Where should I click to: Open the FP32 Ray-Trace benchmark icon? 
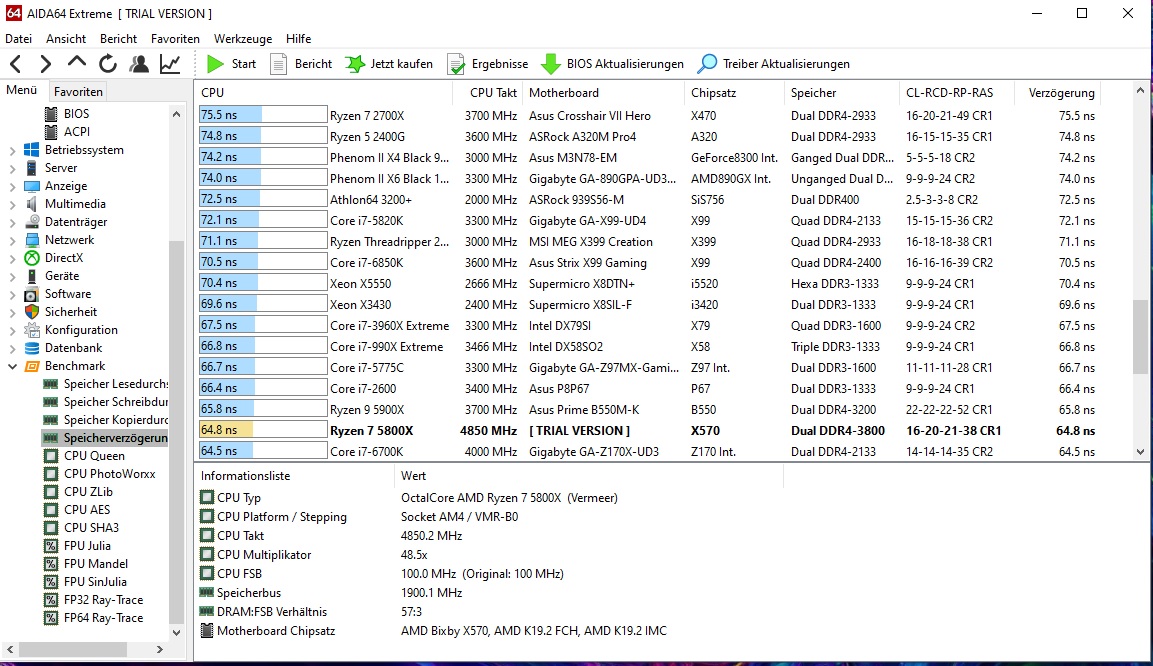click(x=51, y=600)
